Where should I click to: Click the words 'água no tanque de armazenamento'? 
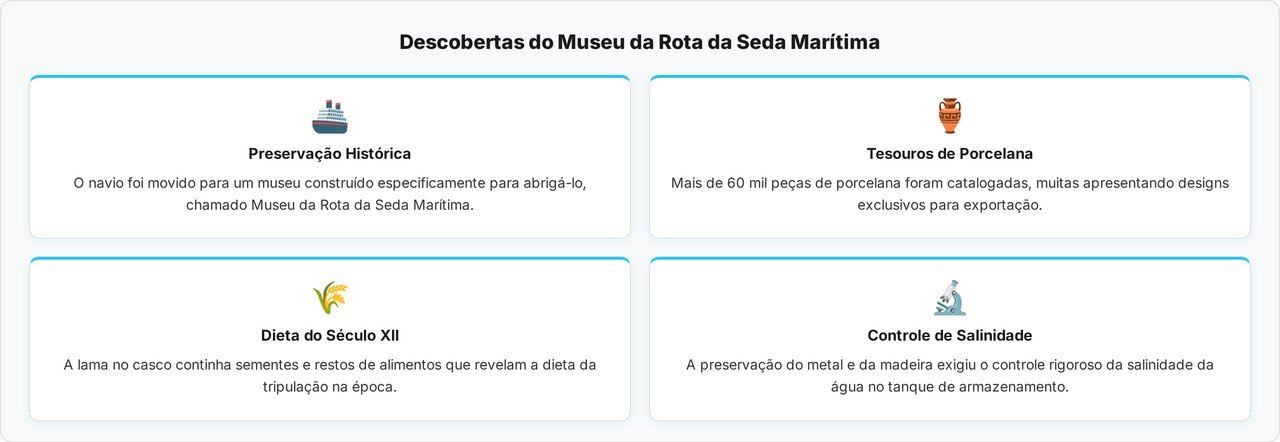click(949, 387)
